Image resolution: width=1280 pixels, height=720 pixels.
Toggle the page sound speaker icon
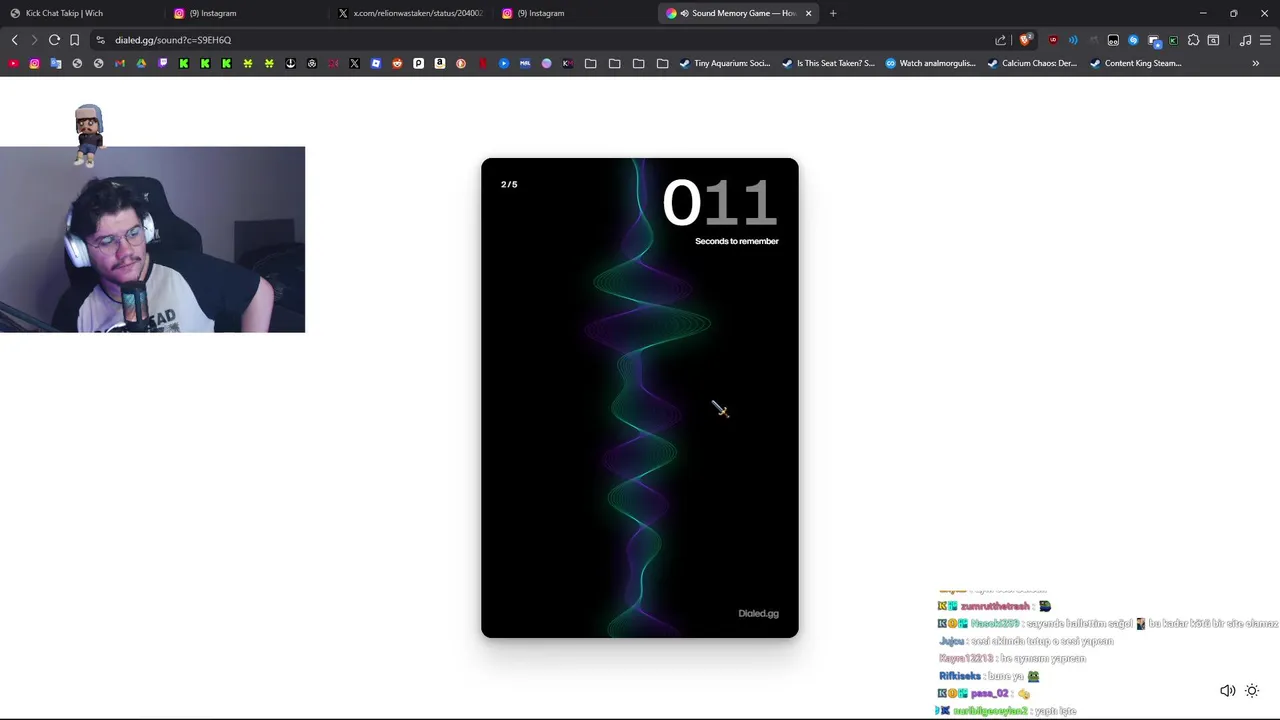tap(1227, 691)
